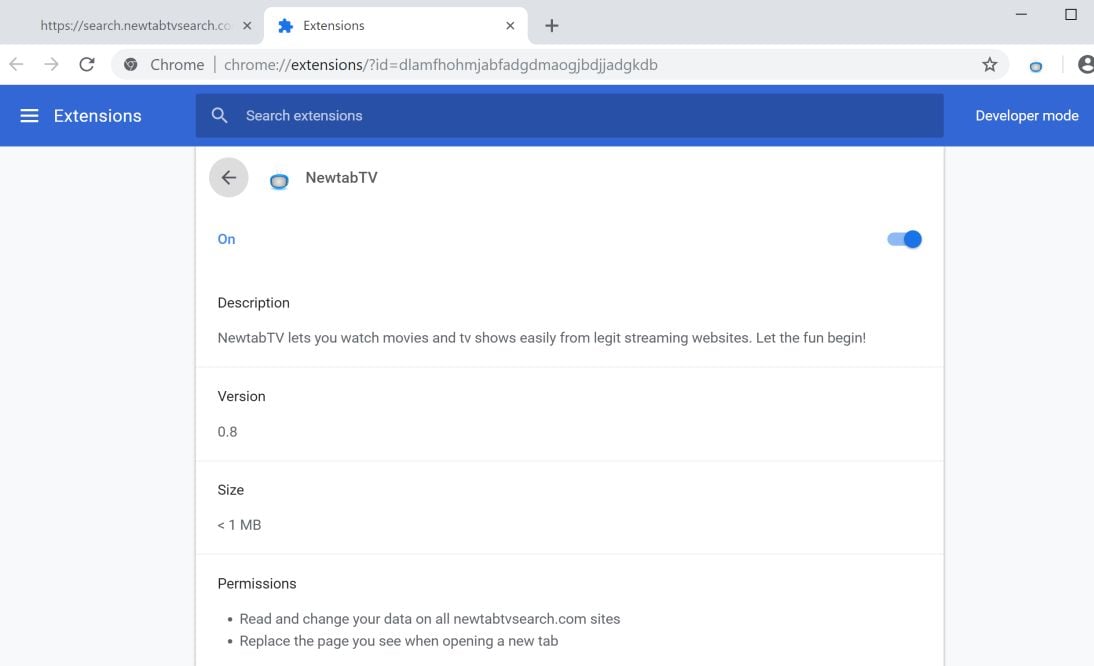Screen dimensions: 1094x666
Task: Focus the chrome://extensions address bar
Action: [x=560, y=65]
